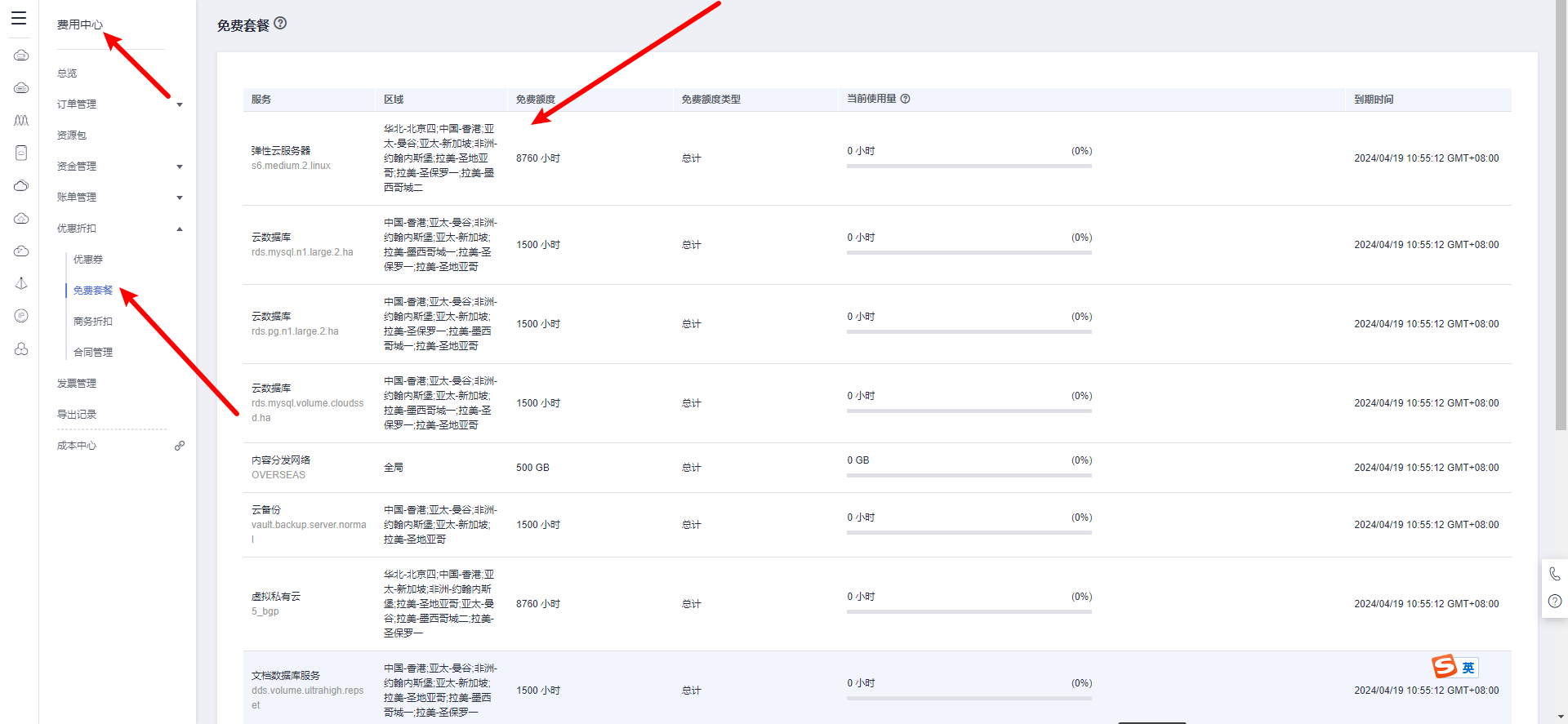Click the 弹性云服务器 usage progress bar
The image size is (1568, 724).
(x=969, y=166)
